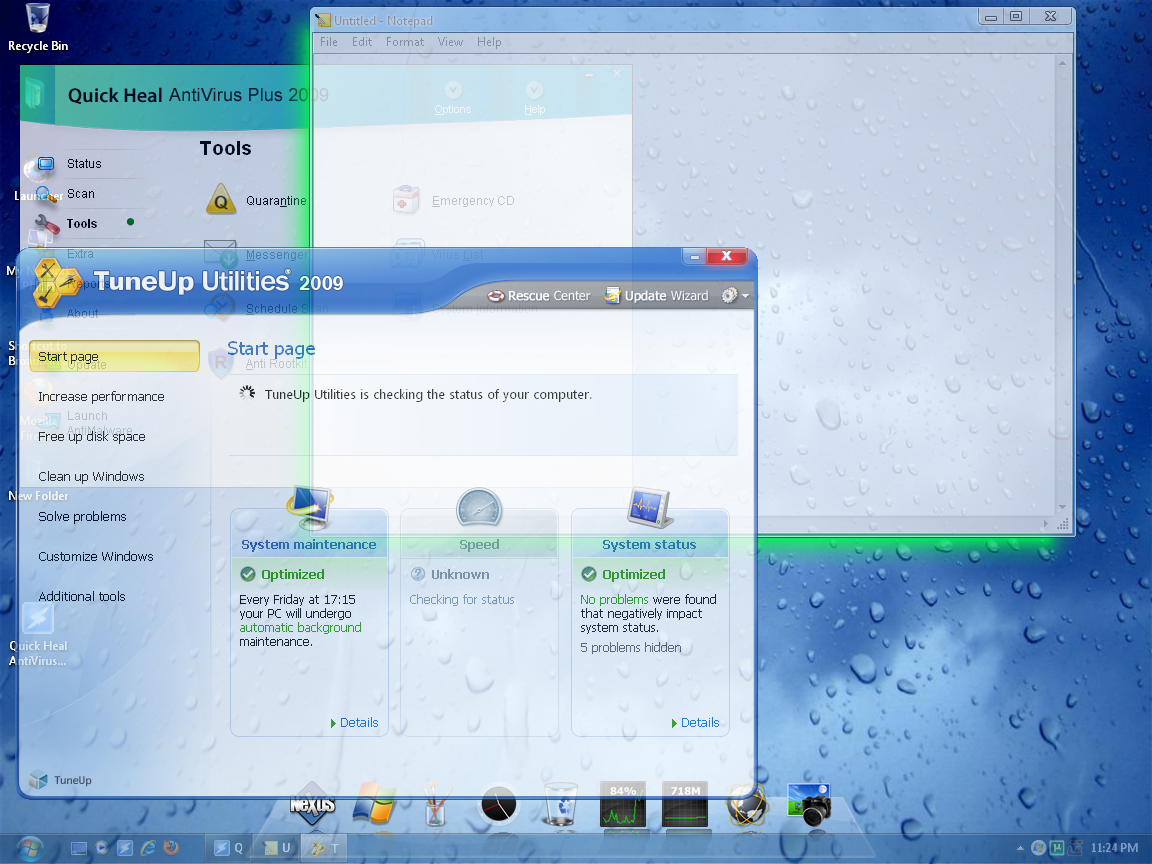Select Free up disk space category
Screen dimensions: 1152x864
[x=92, y=436]
